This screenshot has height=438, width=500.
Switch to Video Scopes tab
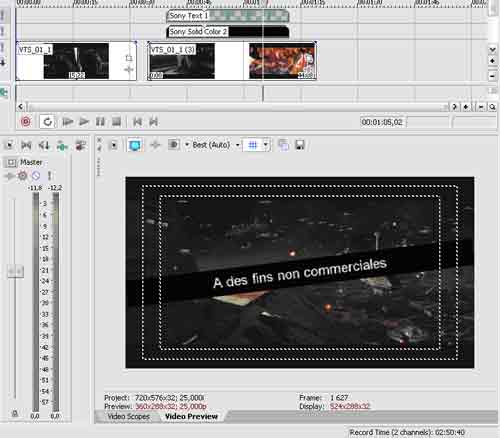128,416
